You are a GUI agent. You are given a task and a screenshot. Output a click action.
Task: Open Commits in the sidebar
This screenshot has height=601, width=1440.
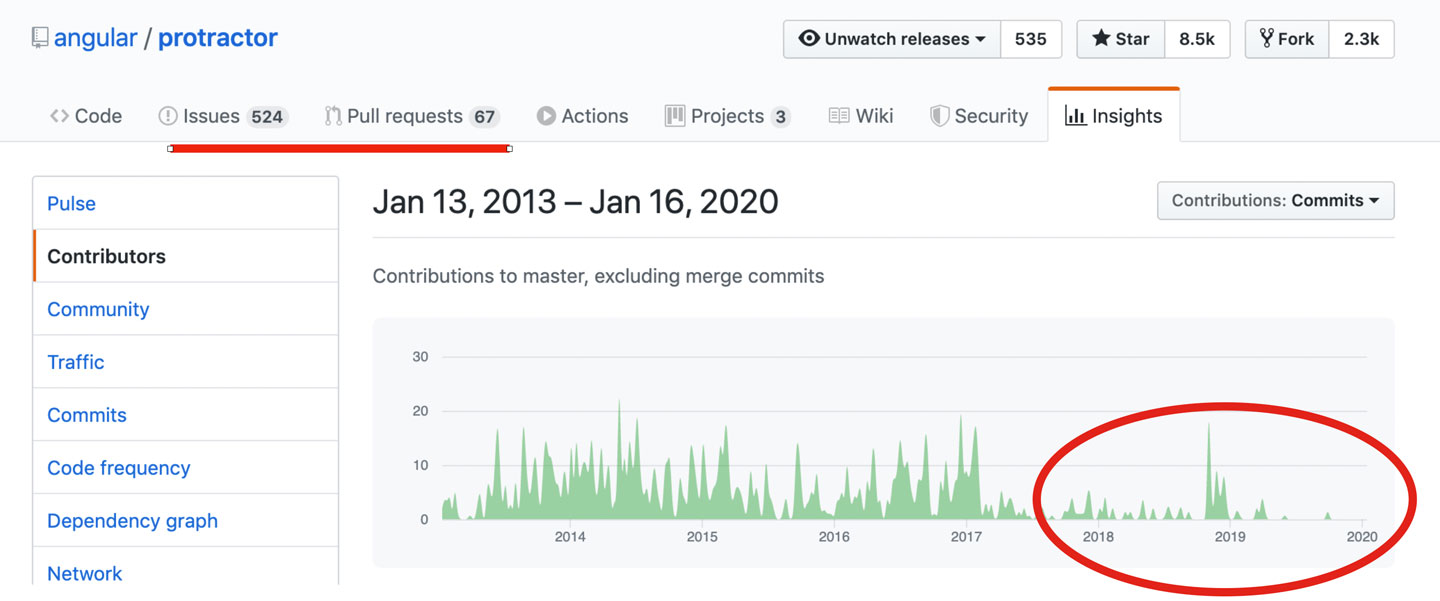click(186, 415)
